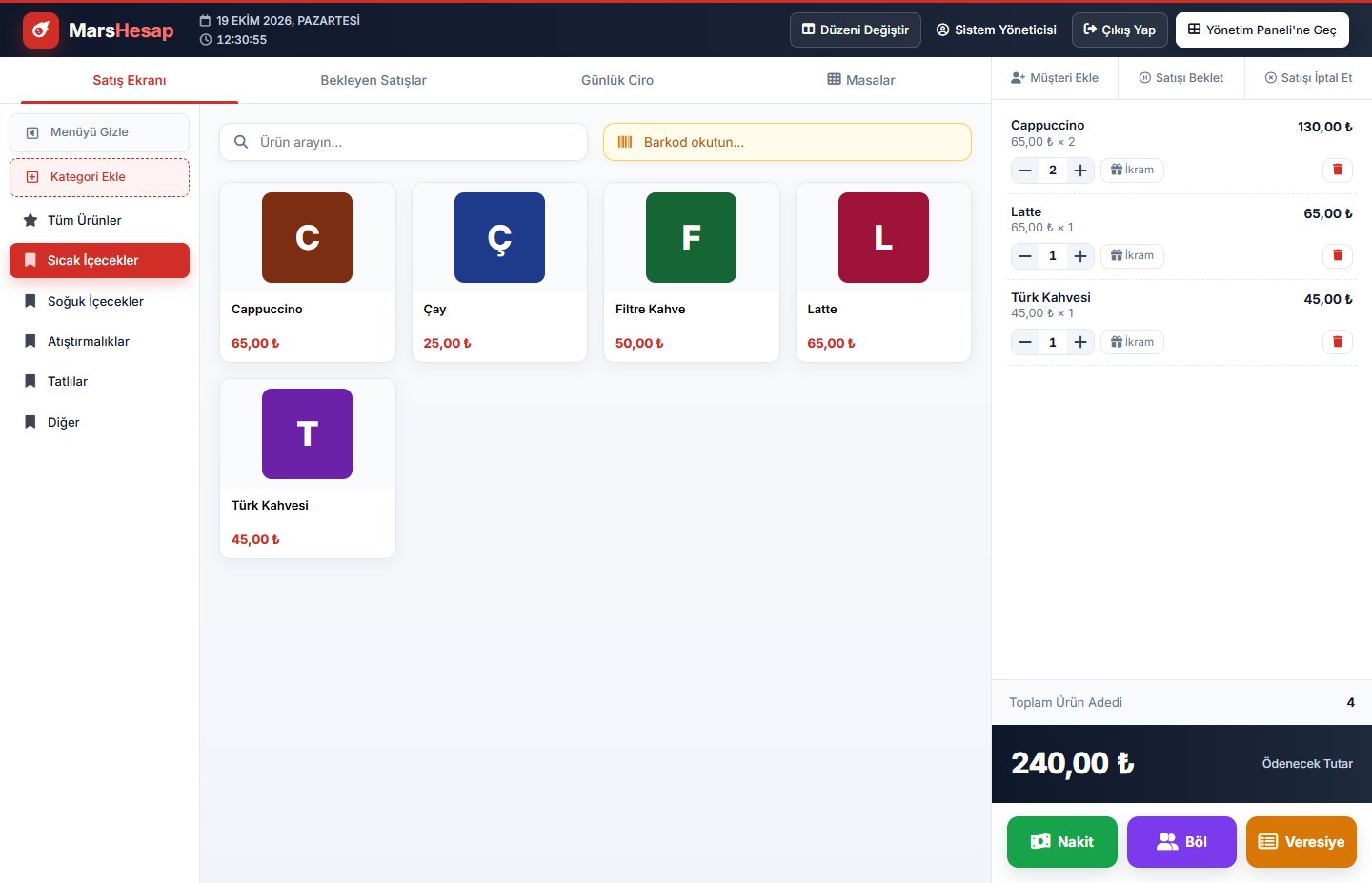Click Müşteri Ekle to add customer
The width and height of the screenshot is (1372, 883).
(x=1055, y=78)
